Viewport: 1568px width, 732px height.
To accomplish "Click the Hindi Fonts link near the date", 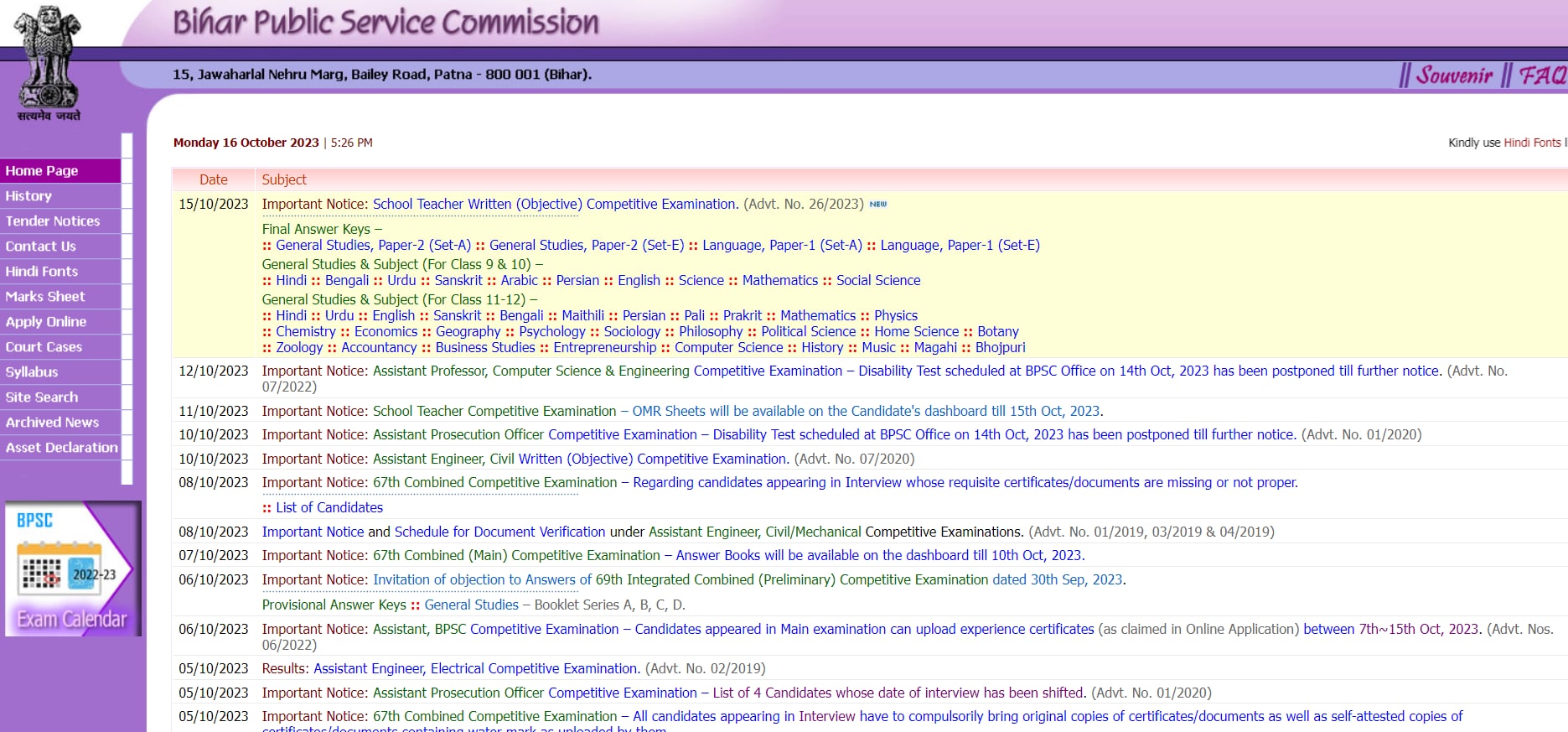I will pyautogui.click(x=1532, y=143).
